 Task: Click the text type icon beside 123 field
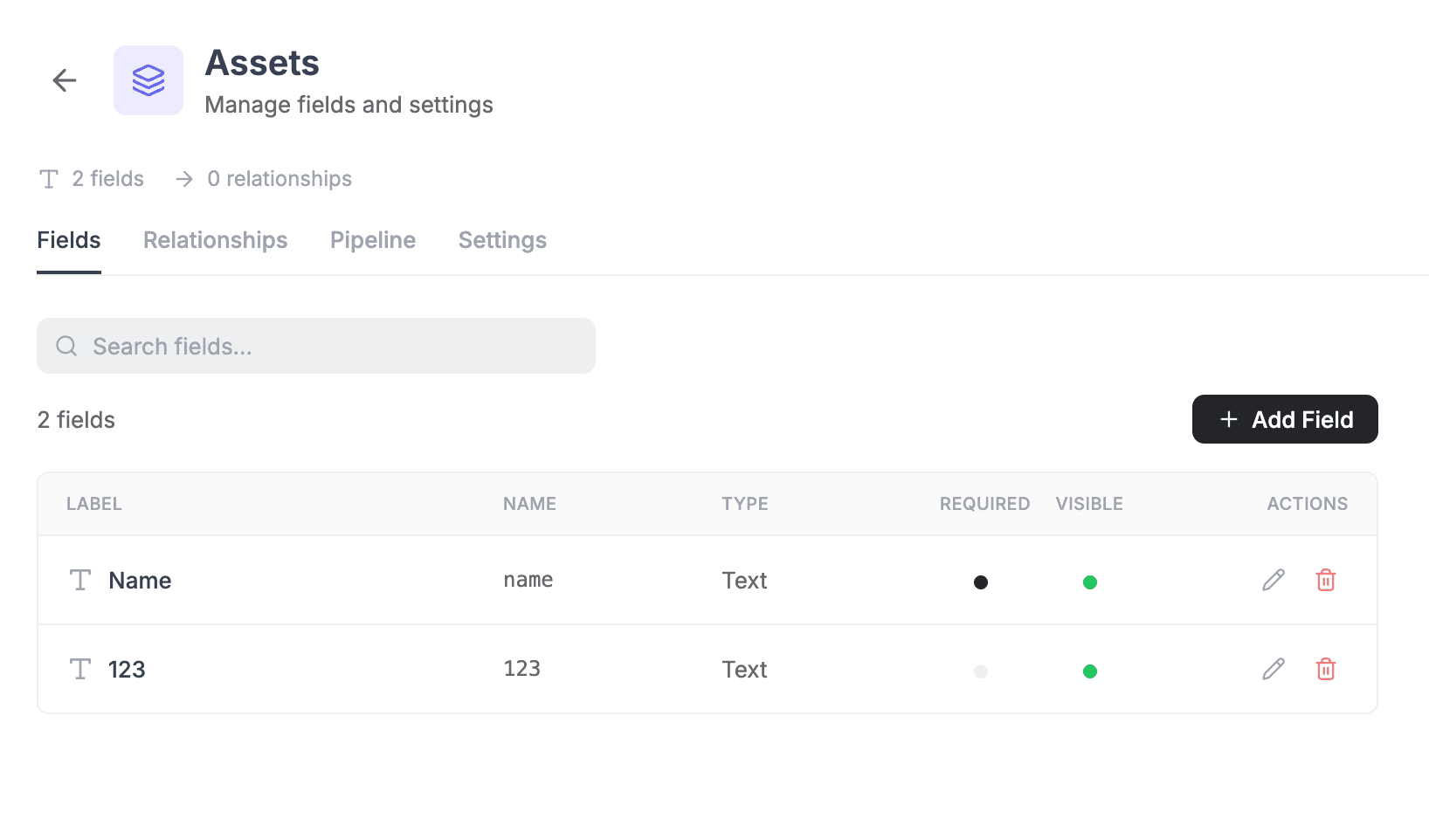pos(79,668)
